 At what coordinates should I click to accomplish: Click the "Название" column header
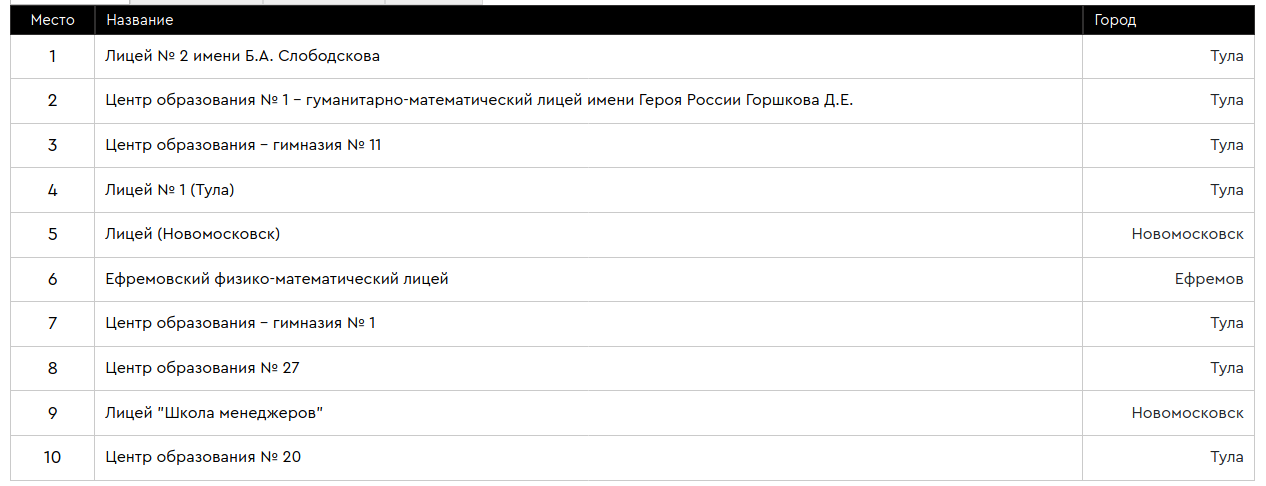(139, 20)
